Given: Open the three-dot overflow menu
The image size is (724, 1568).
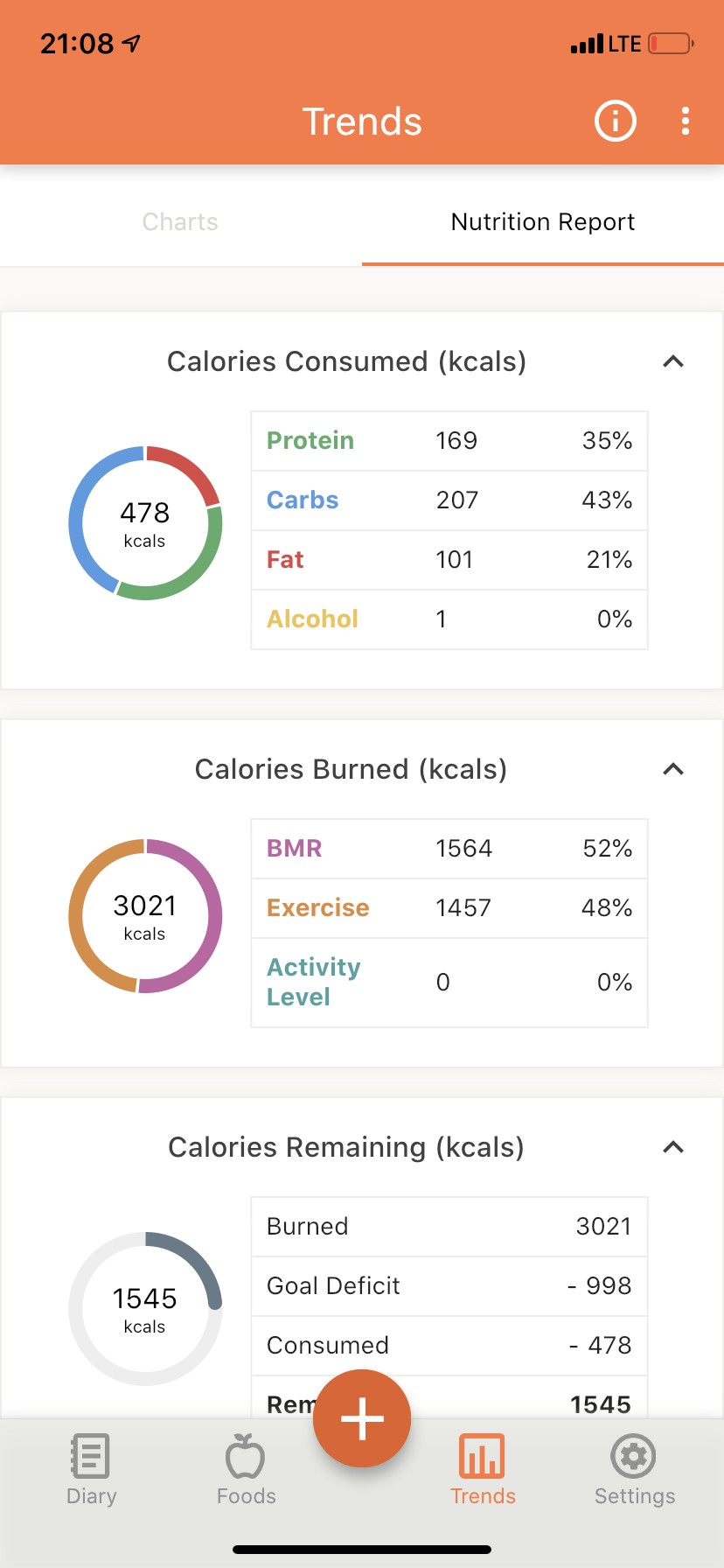Looking at the screenshot, I should click(x=686, y=121).
